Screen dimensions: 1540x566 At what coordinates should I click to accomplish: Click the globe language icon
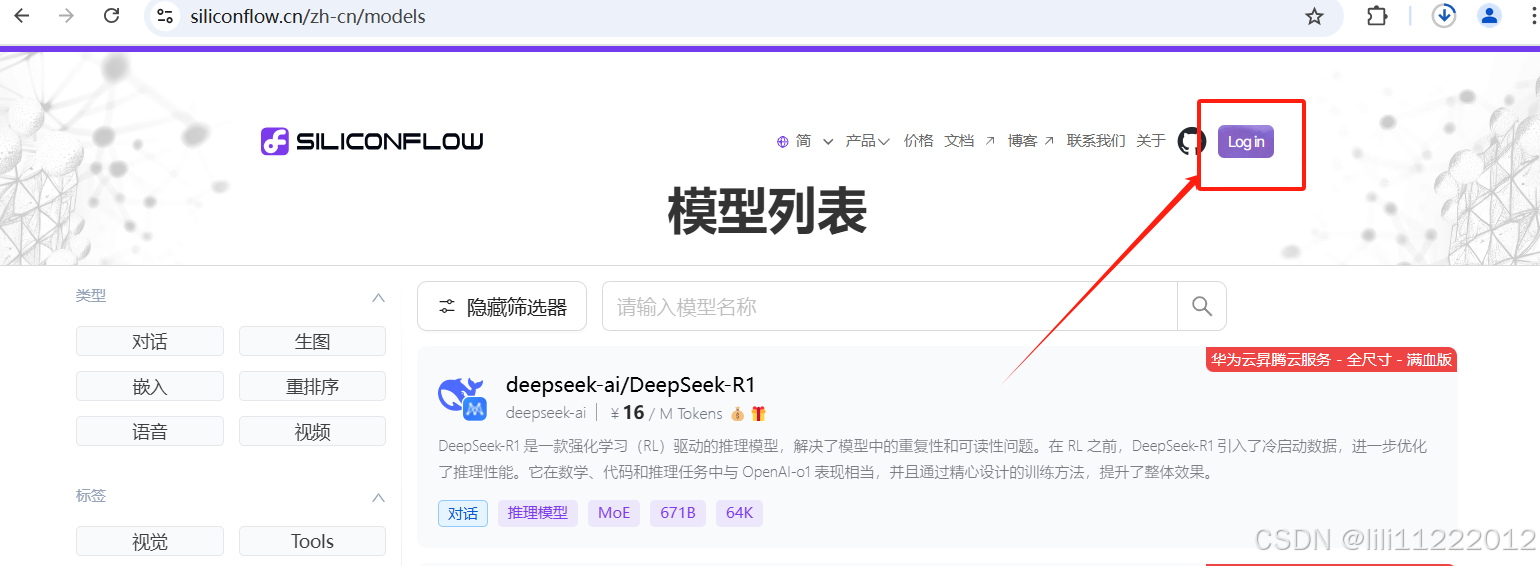783,142
